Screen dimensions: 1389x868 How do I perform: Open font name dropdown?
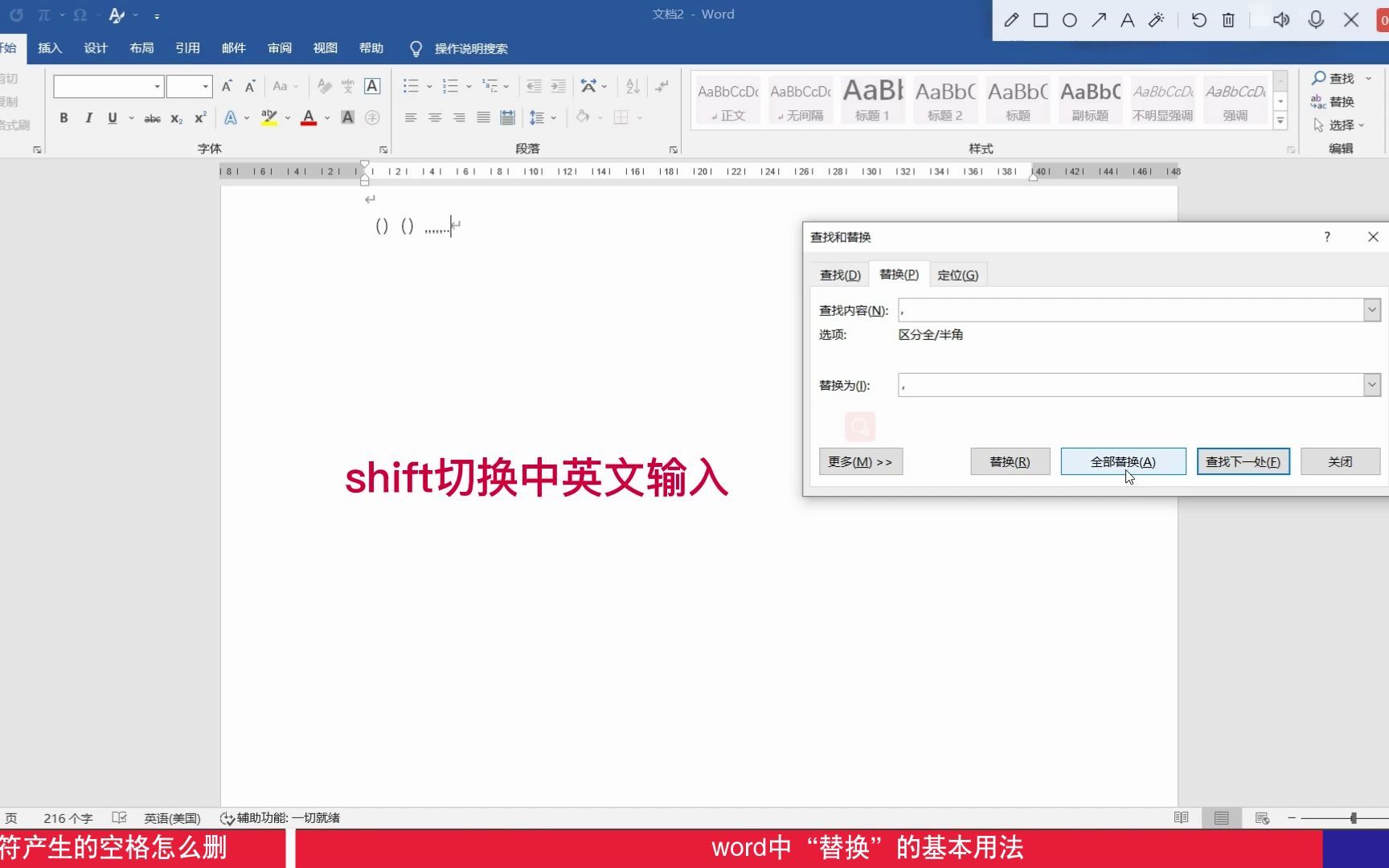point(158,86)
